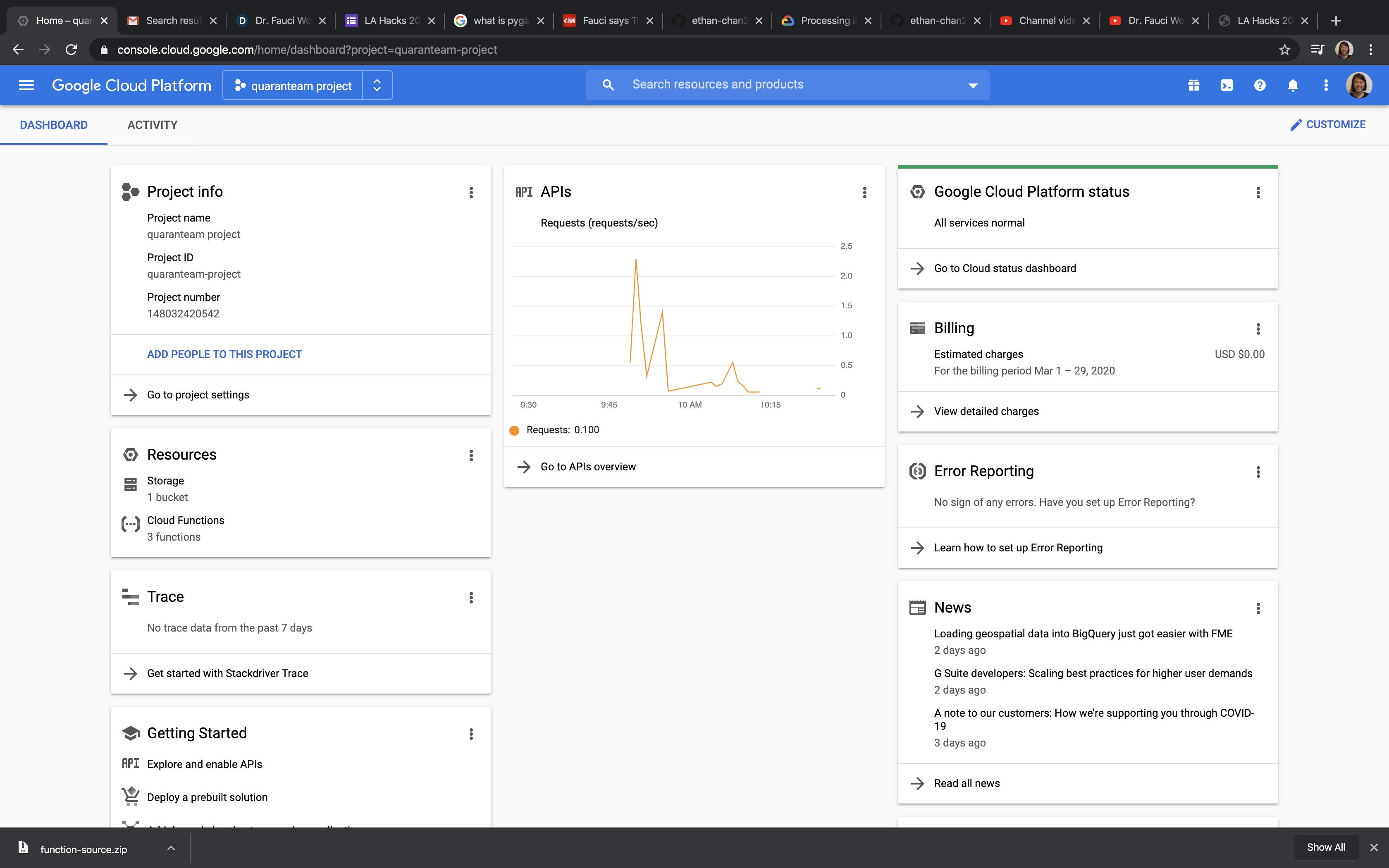Bookmark this page with star icon

point(1284,50)
